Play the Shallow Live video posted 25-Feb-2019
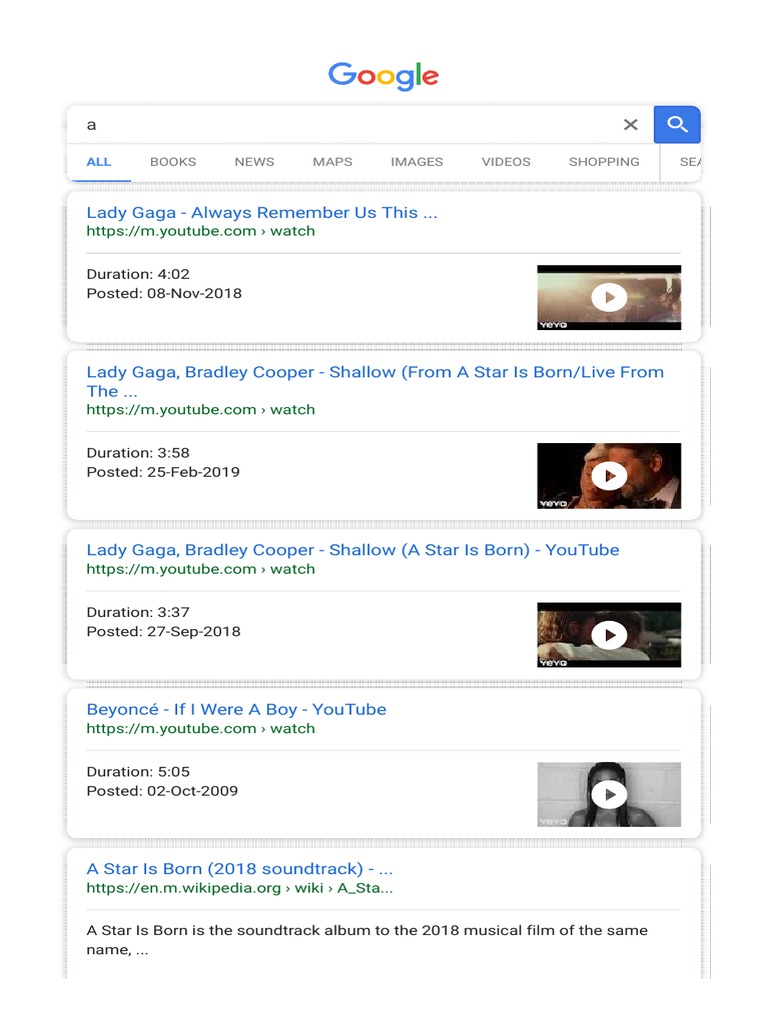The width and height of the screenshot is (768, 1024). 609,475
